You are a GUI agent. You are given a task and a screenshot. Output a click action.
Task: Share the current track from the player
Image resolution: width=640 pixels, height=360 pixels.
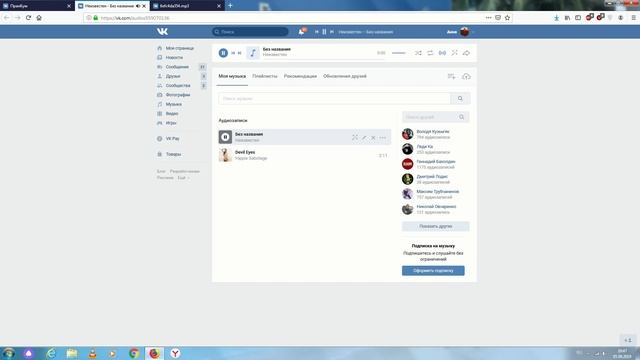pyautogui.click(x=466, y=53)
